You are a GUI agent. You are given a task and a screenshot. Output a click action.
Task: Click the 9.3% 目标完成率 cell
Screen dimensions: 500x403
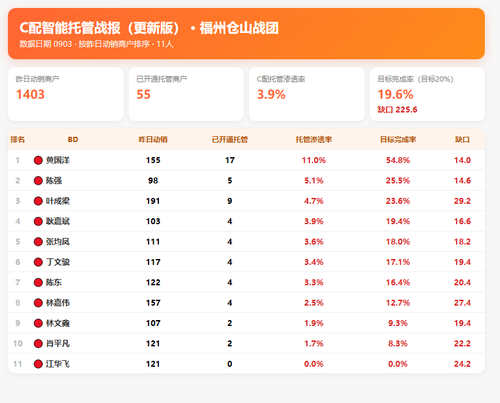click(398, 323)
